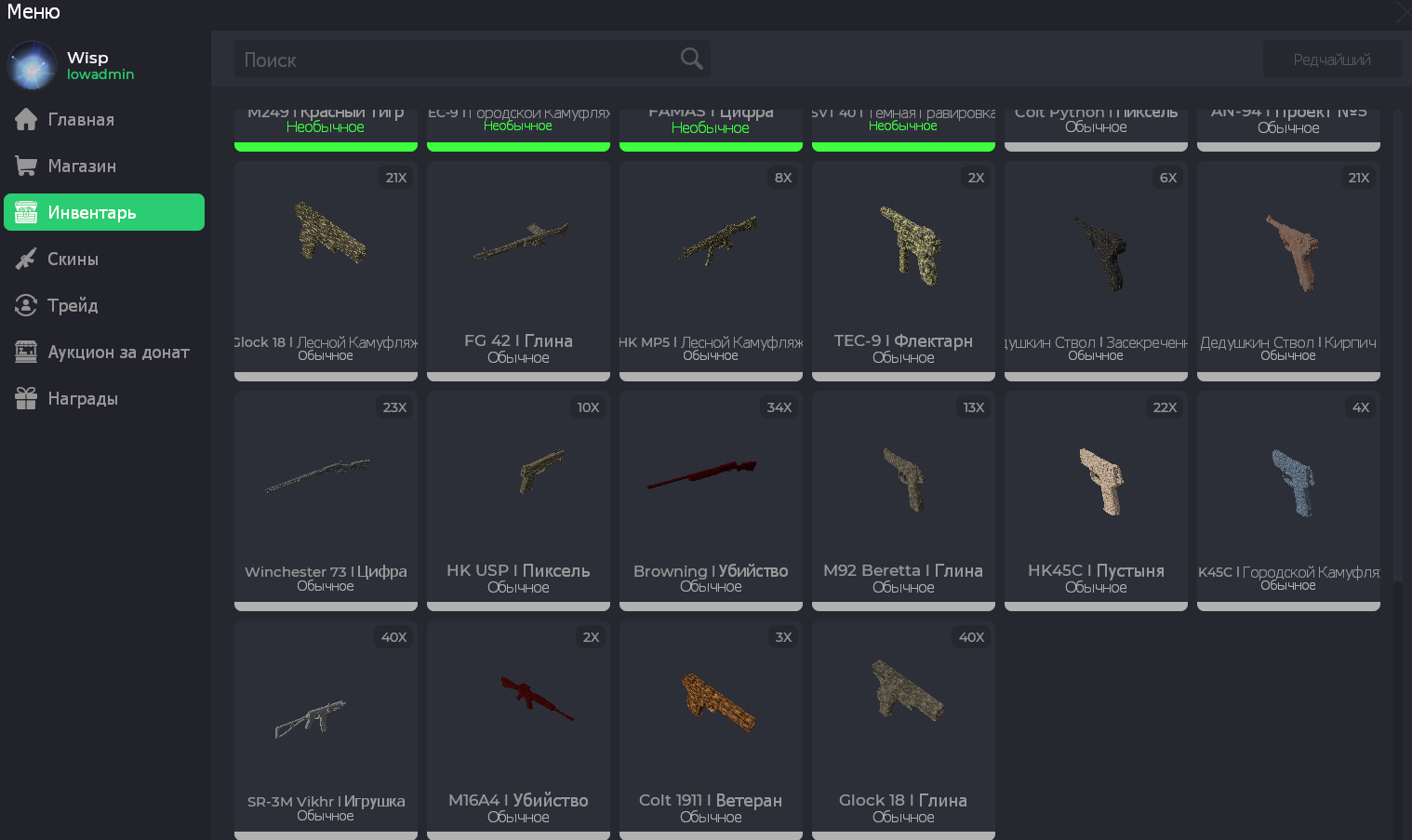Image resolution: width=1412 pixels, height=840 pixels.
Task: Click the Colt 1911 | Ветеран name
Action: pyautogui.click(x=711, y=801)
